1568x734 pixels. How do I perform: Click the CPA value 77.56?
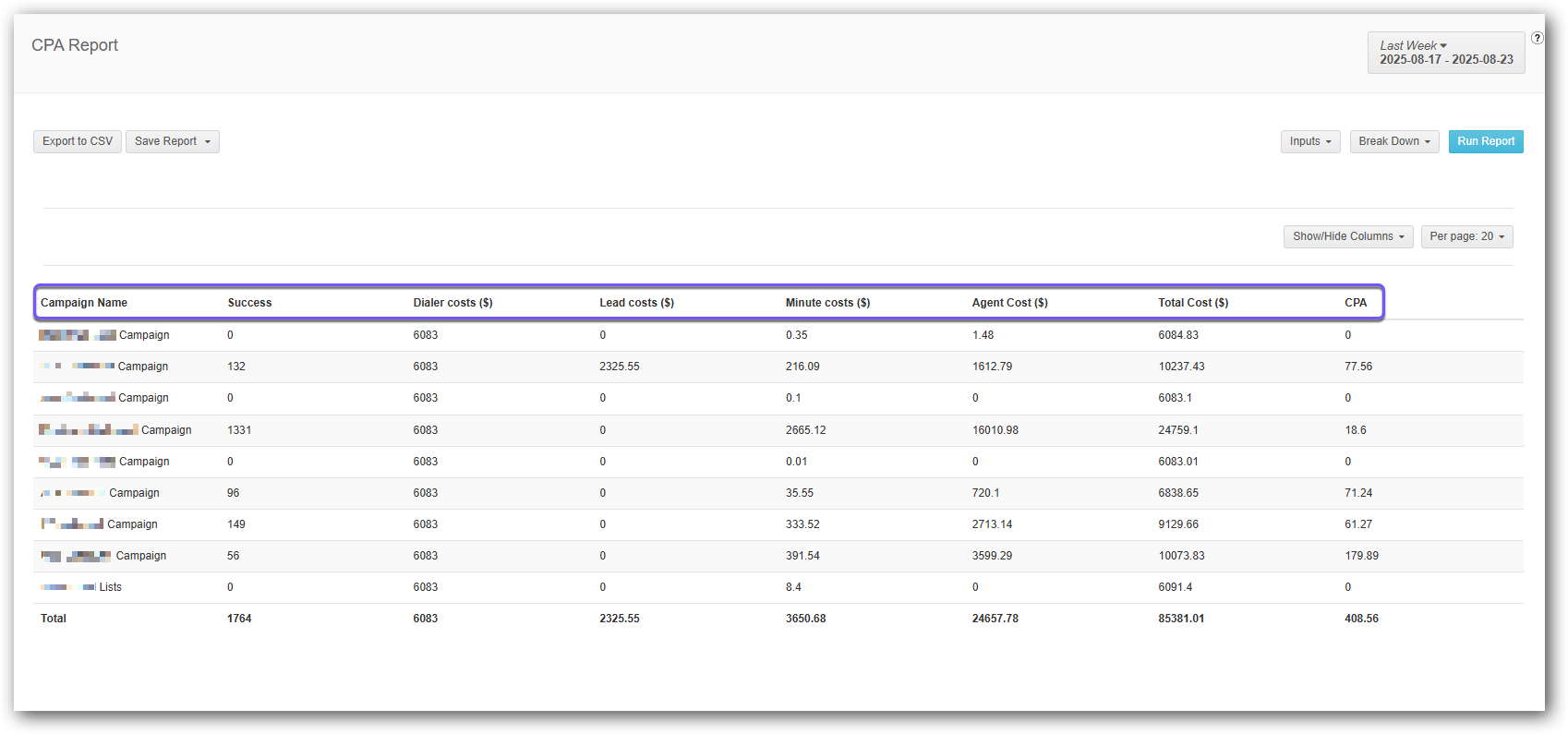pos(1358,367)
